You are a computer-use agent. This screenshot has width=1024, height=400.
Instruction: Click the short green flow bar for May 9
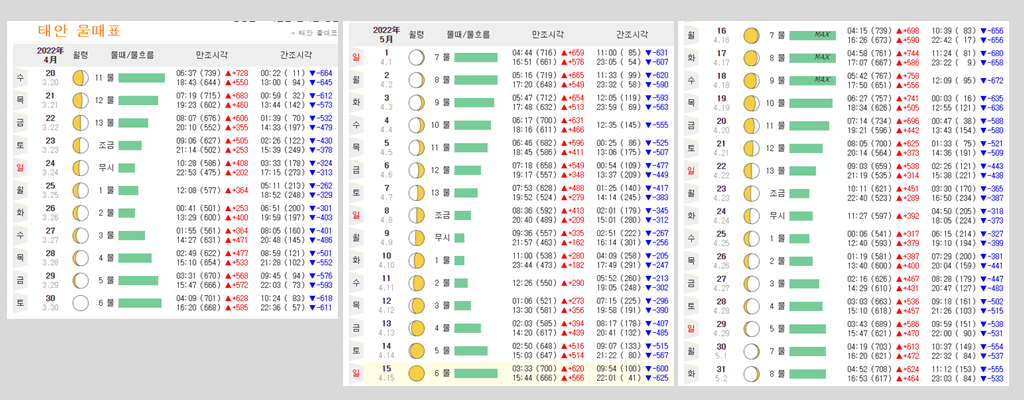[459, 238]
